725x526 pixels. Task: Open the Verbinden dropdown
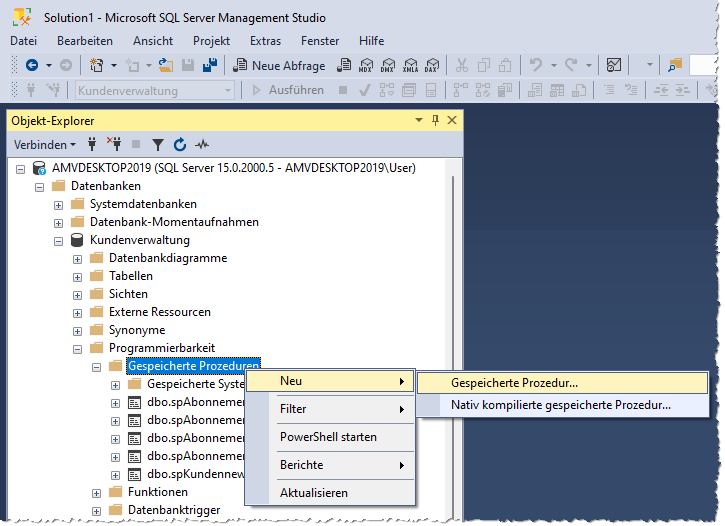pos(45,144)
